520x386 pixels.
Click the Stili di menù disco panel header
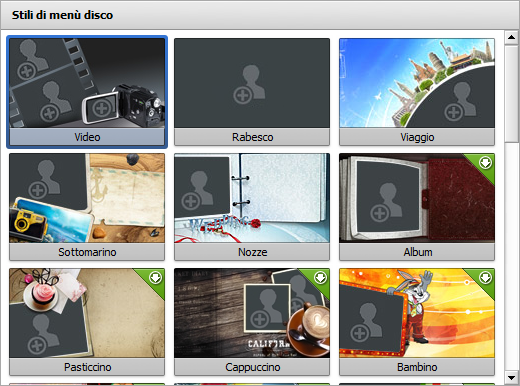(260, 15)
